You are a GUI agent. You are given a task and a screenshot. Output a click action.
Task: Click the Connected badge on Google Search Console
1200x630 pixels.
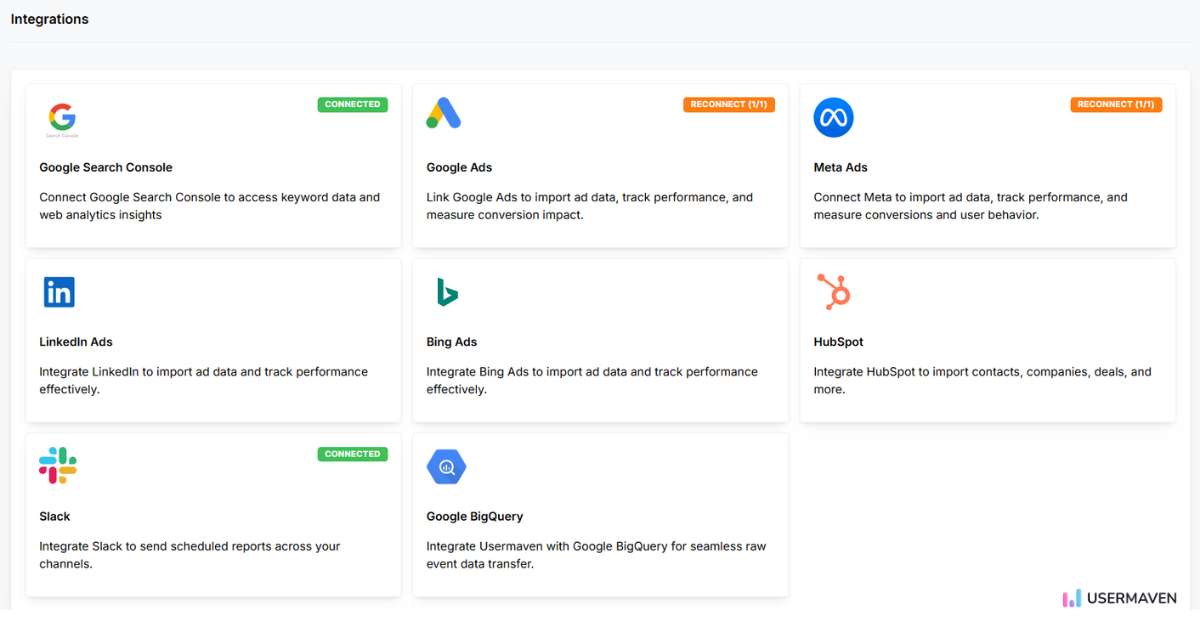352,104
